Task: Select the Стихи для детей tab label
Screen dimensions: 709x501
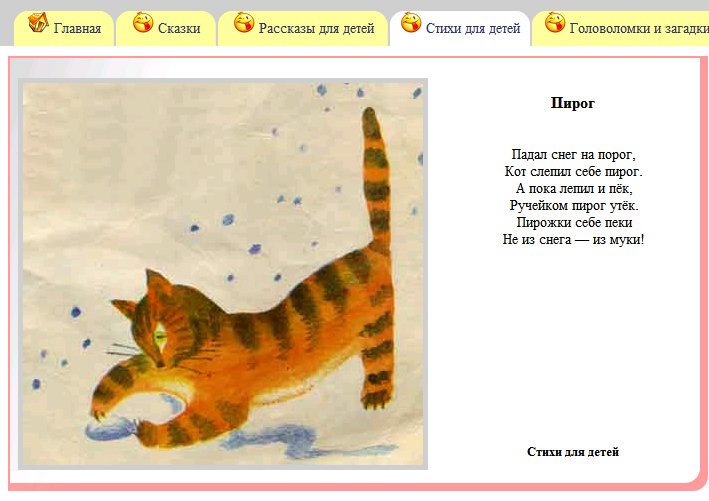Action: click(x=473, y=28)
